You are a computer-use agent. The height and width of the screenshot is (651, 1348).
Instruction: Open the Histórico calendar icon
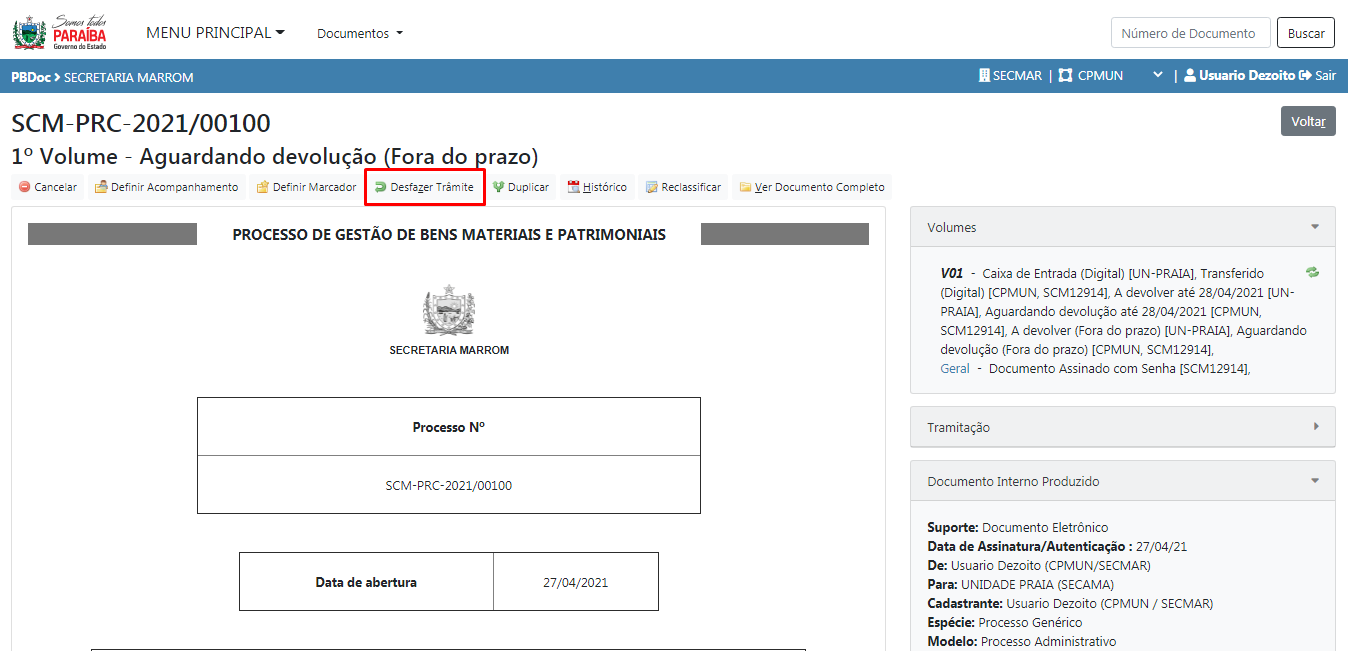[x=574, y=187]
